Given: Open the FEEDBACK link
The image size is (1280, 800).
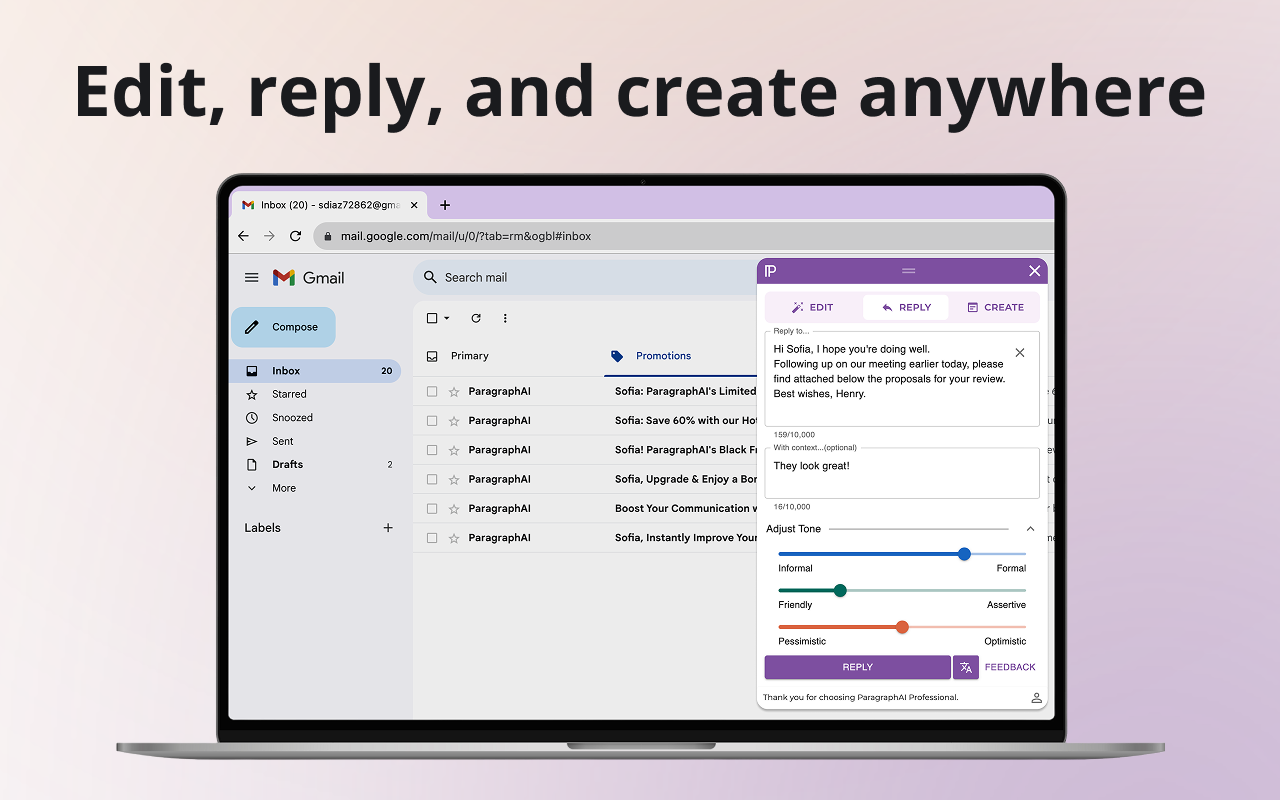Looking at the screenshot, I should 1010,667.
